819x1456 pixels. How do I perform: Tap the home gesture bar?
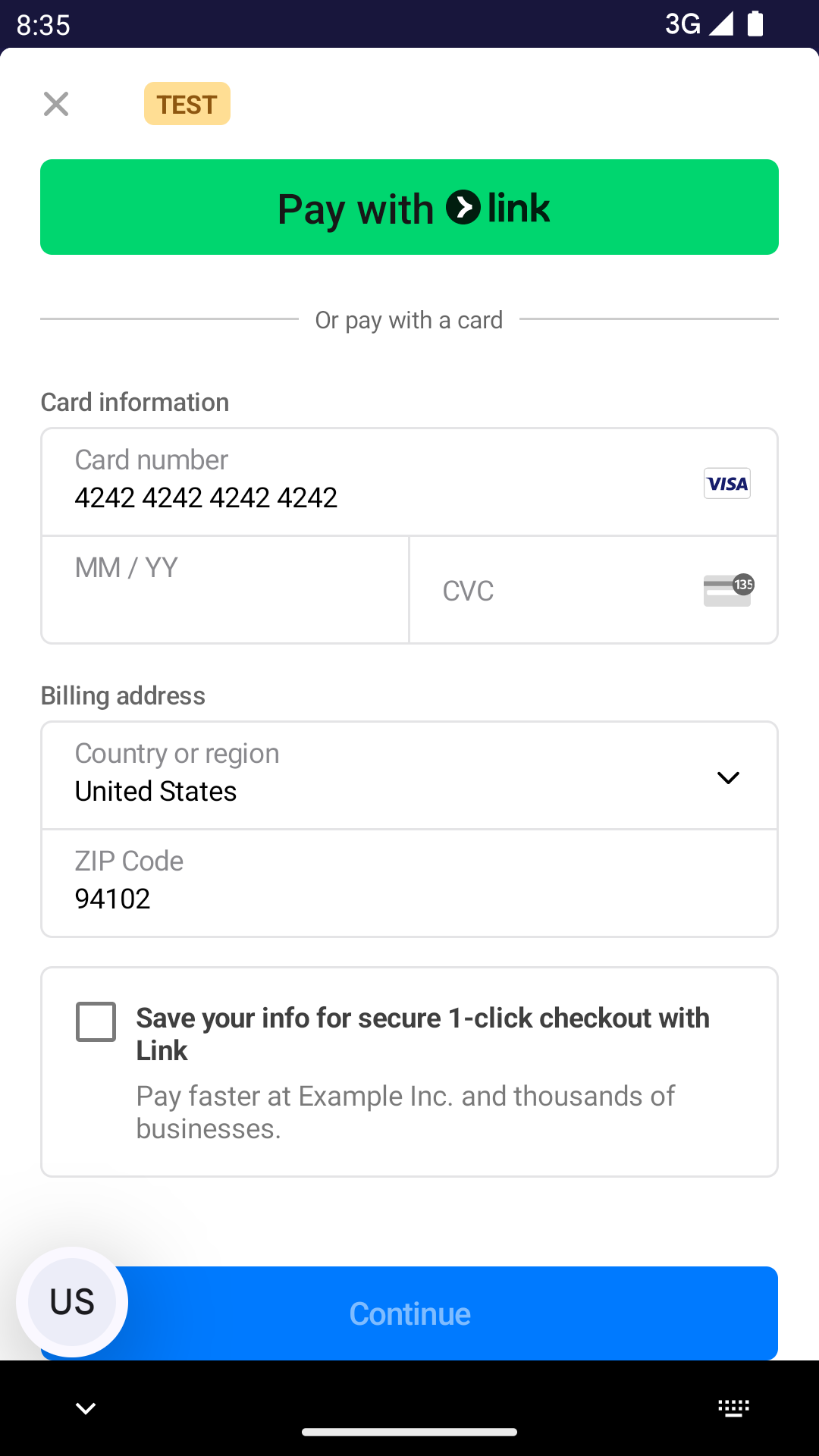(409, 1432)
